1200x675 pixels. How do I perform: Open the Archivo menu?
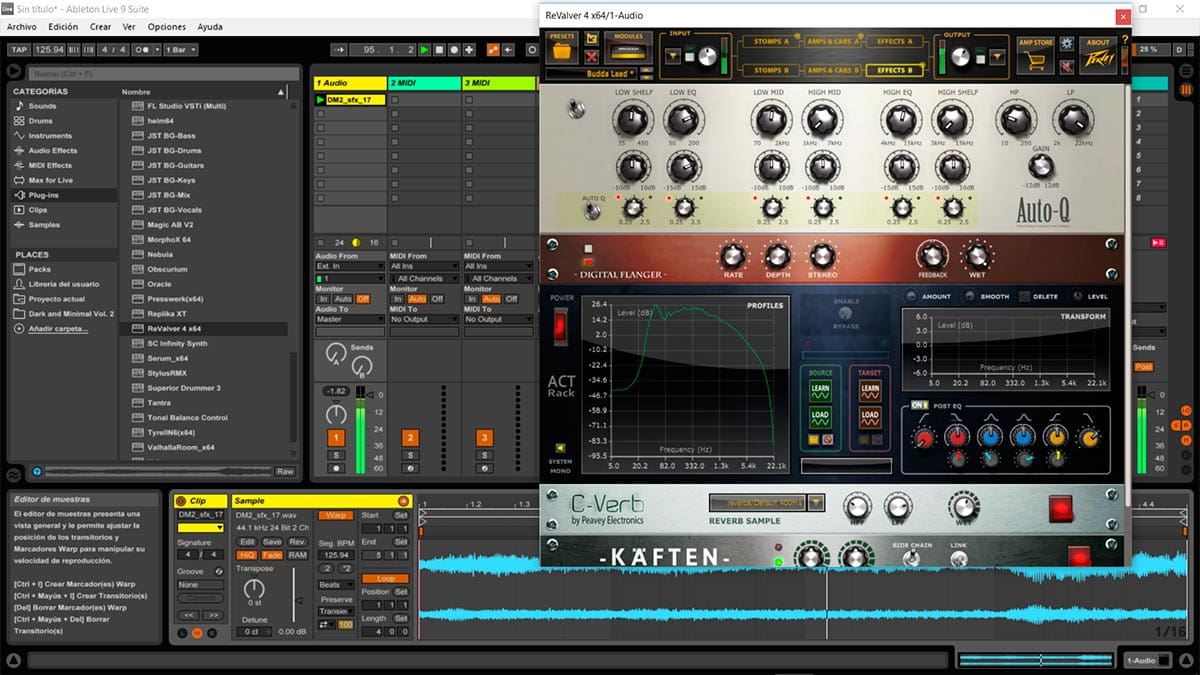click(x=22, y=27)
